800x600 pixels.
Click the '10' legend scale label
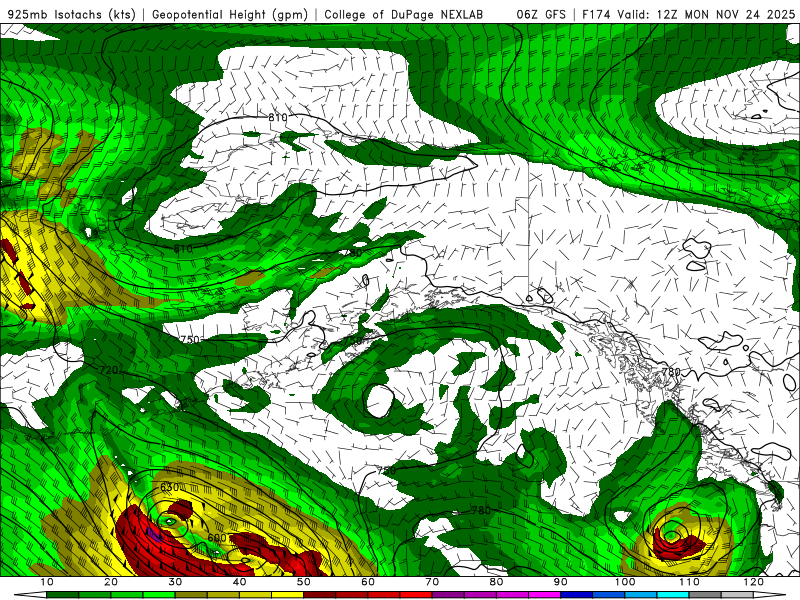point(46,582)
